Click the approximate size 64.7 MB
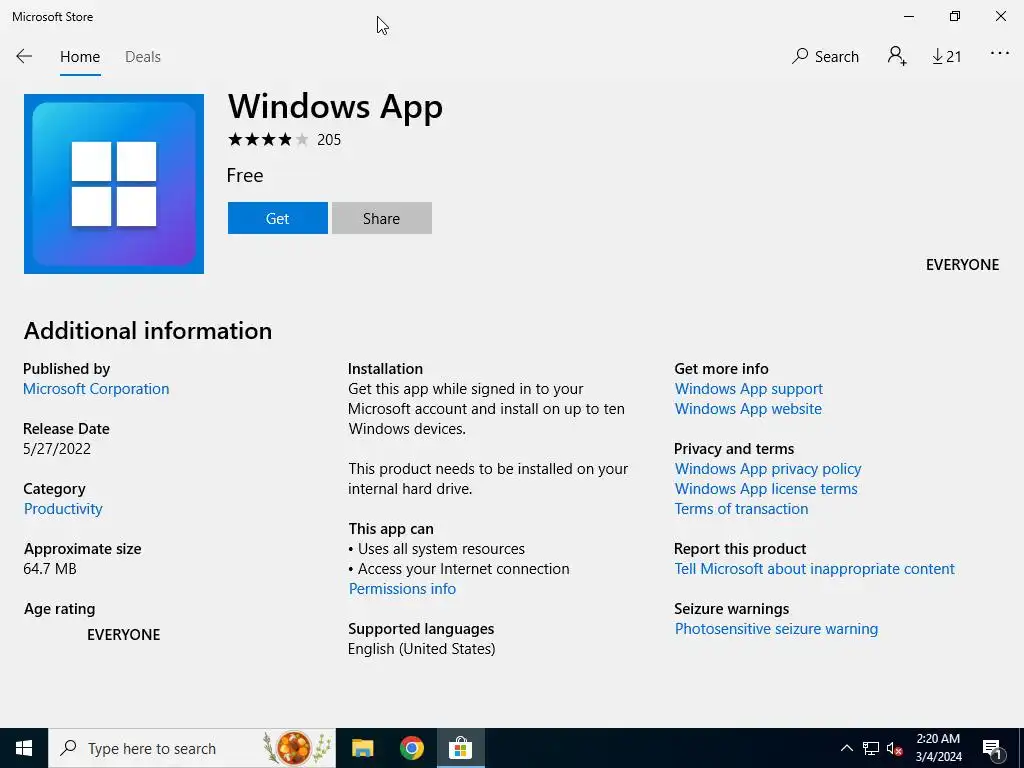This screenshot has width=1024, height=768. point(50,569)
